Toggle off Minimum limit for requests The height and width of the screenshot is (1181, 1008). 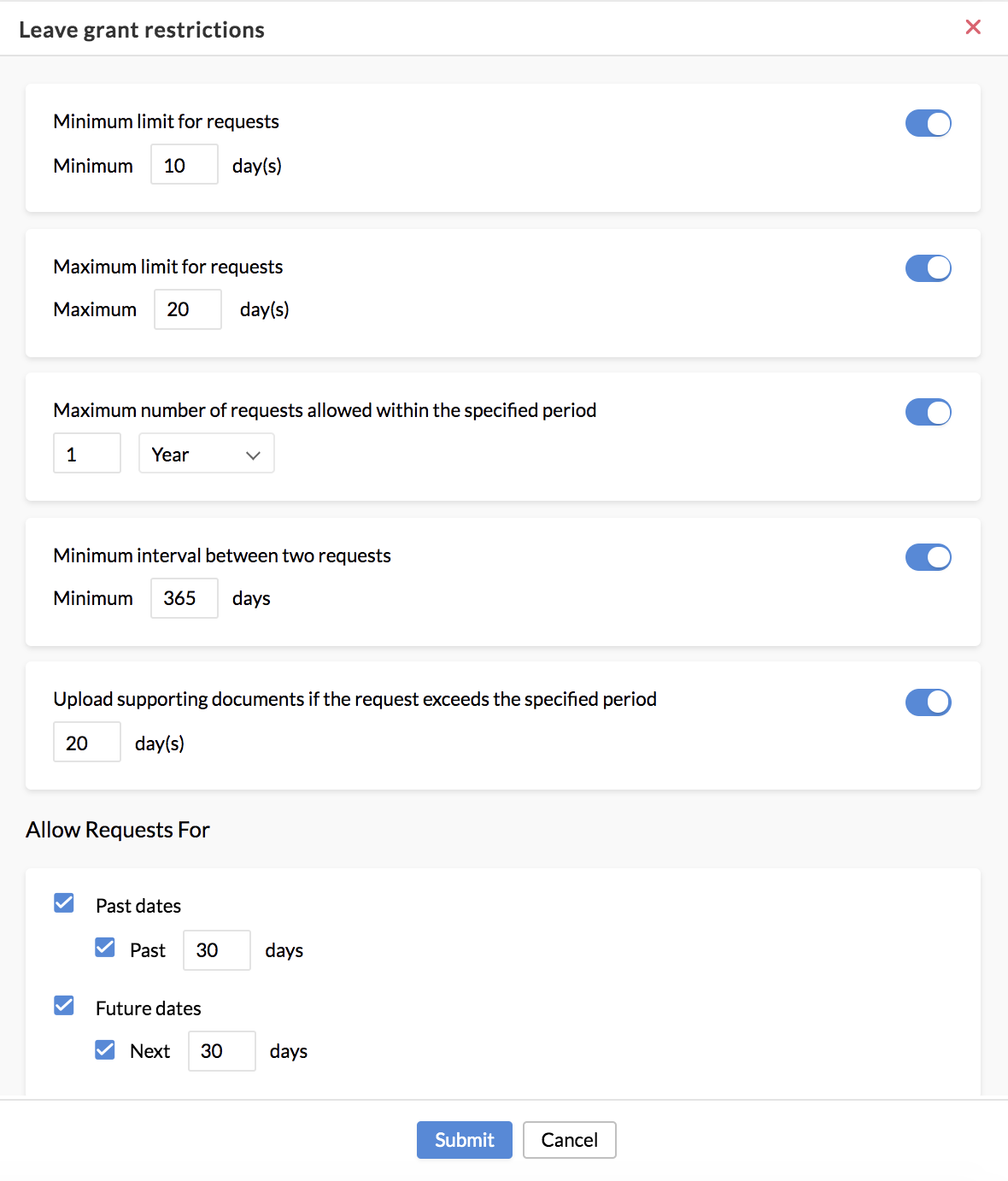pos(928,123)
